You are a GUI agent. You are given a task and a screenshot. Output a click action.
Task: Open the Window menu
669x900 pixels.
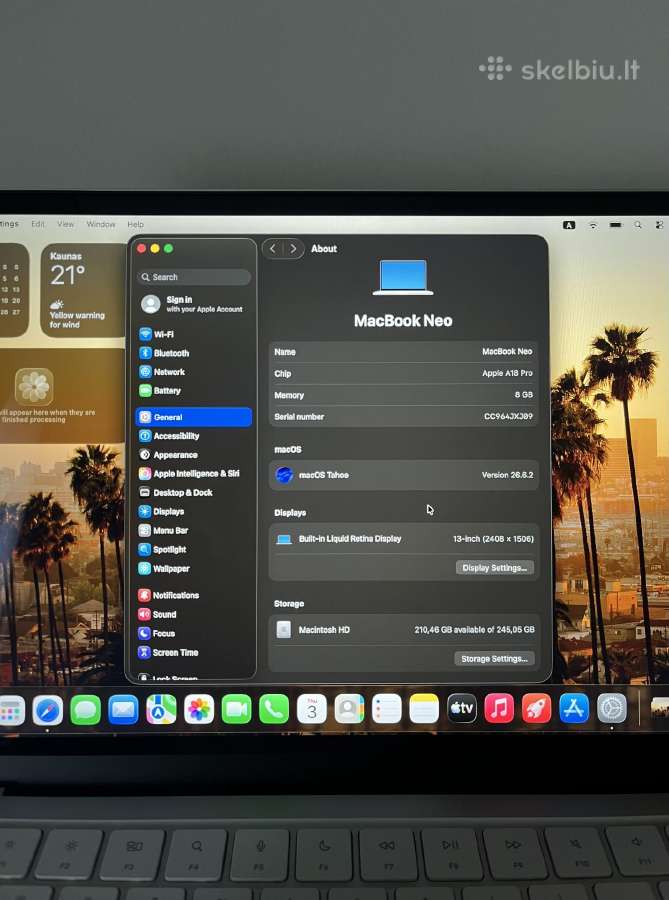pyautogui.click(x=101, y=224)
